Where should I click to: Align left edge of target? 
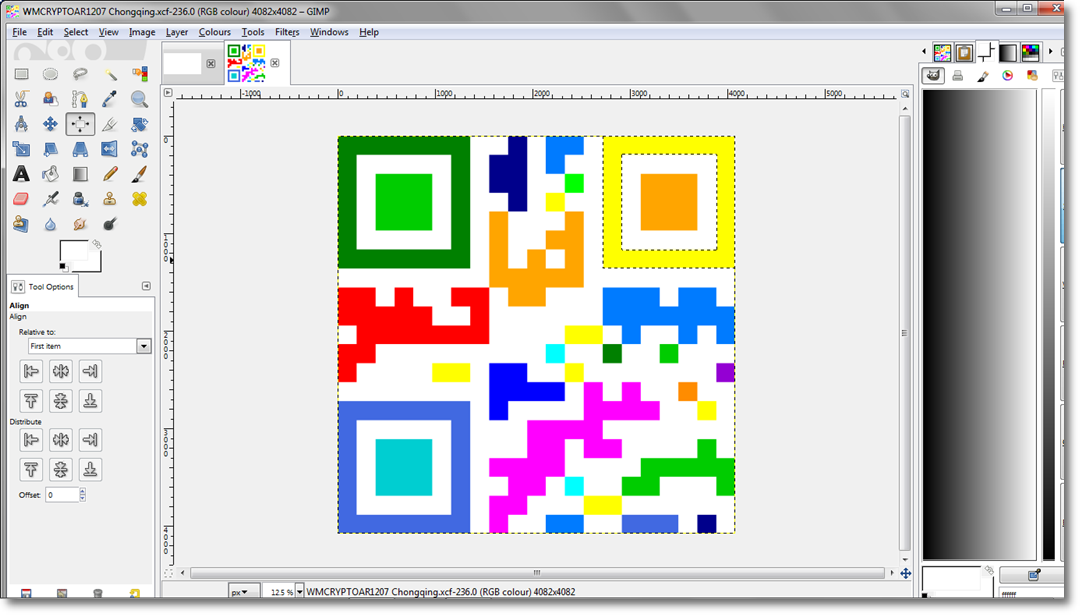31,371
